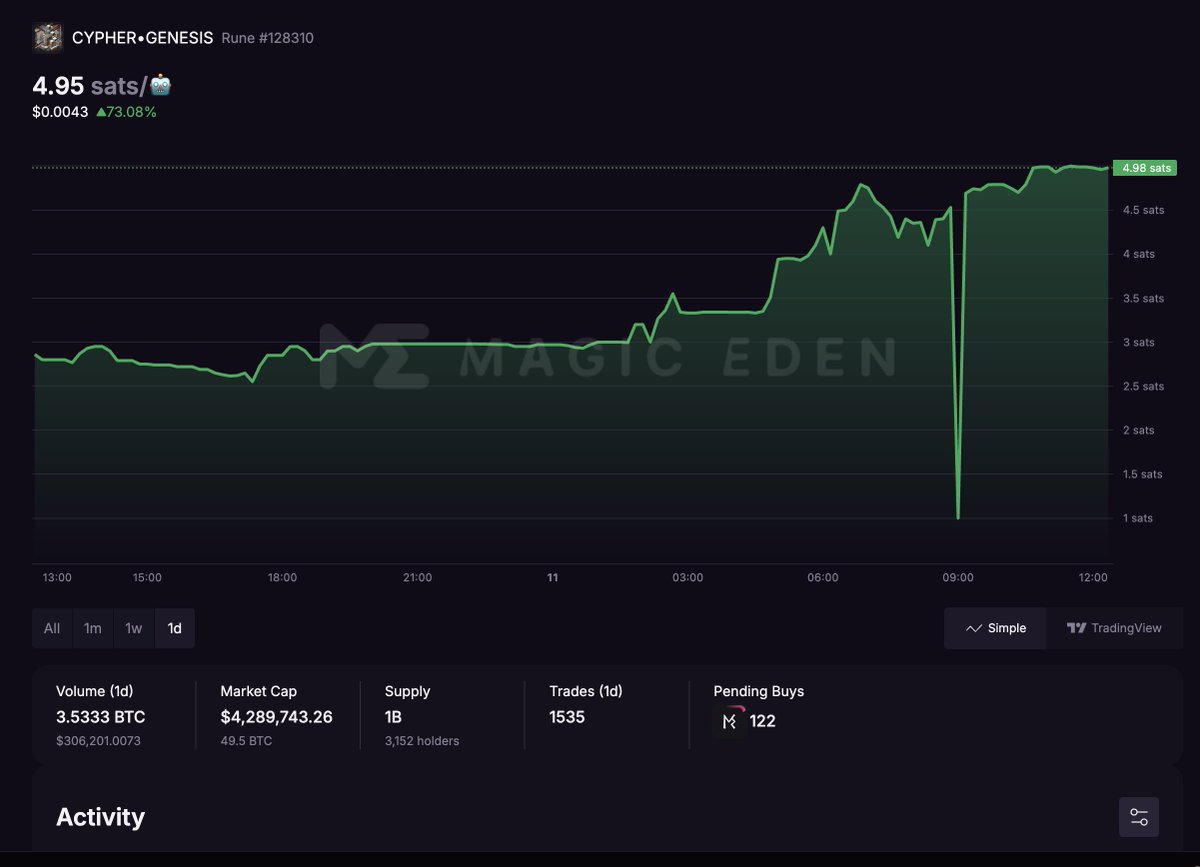Click the 06:00 time axis label
Screen dimensions: 1200x867
tap(823, 578)
